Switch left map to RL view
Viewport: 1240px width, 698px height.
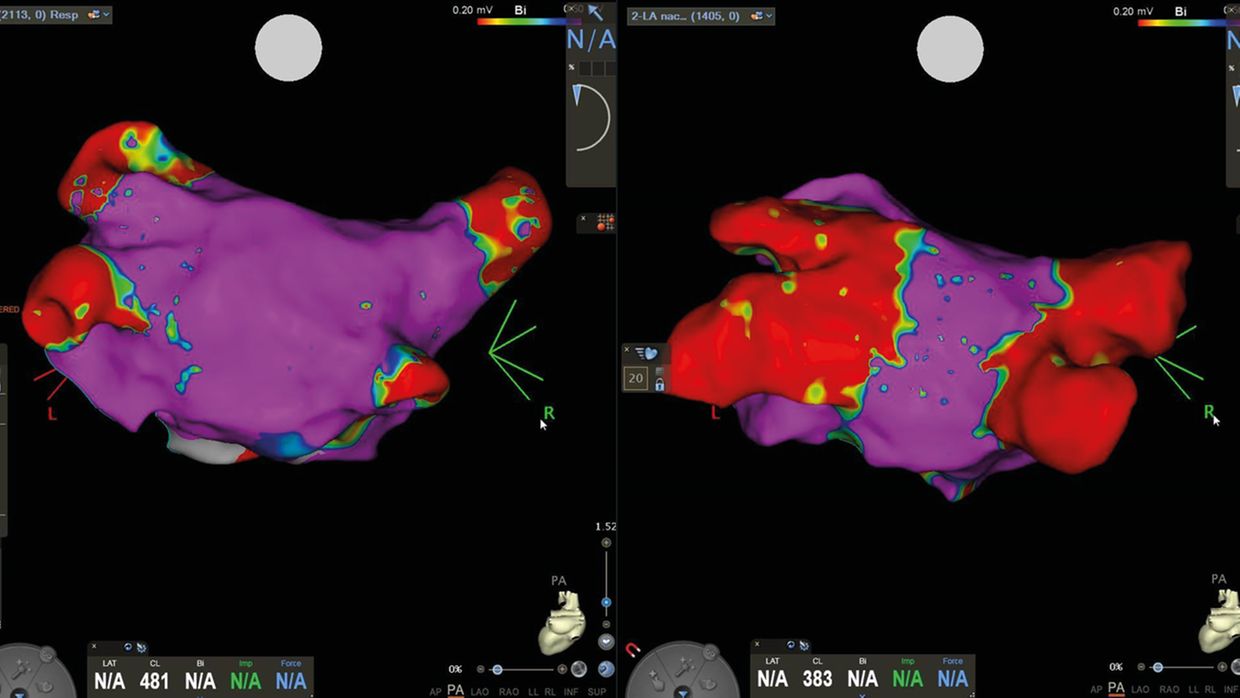pyautogui.click(x=550, y=691)
